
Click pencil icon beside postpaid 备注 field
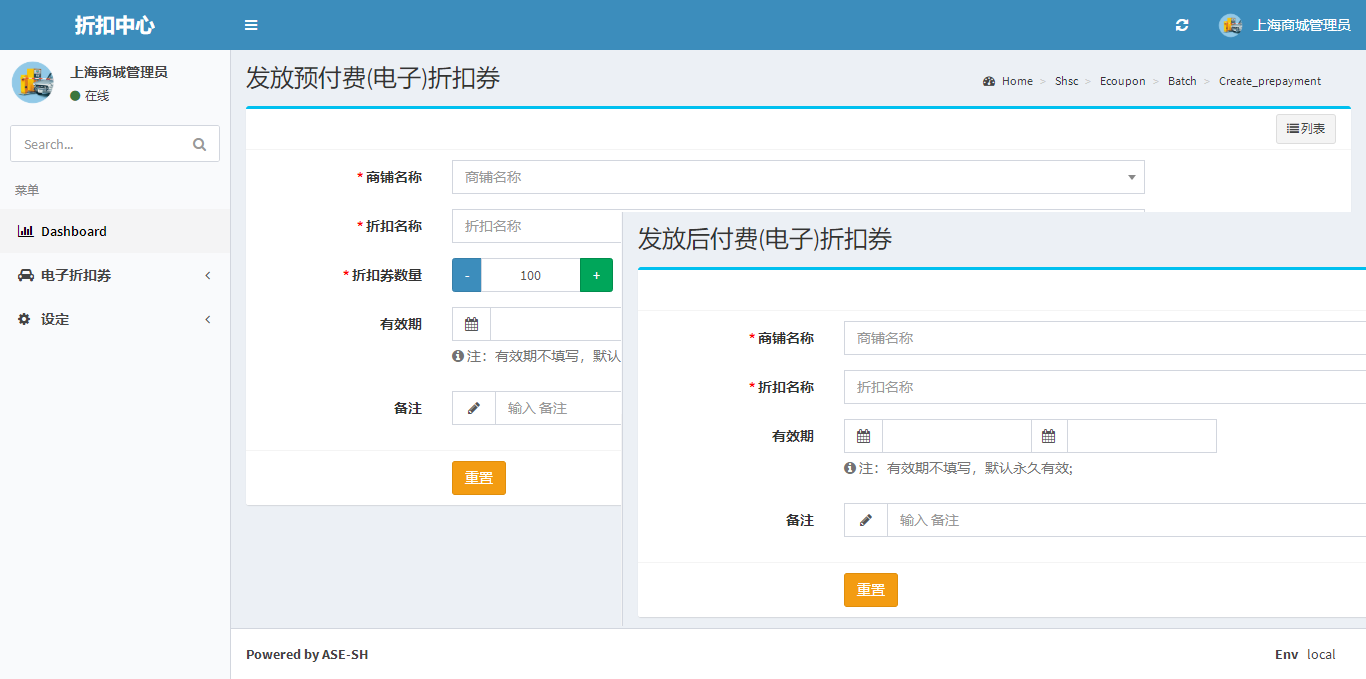[x=865, y=520]
